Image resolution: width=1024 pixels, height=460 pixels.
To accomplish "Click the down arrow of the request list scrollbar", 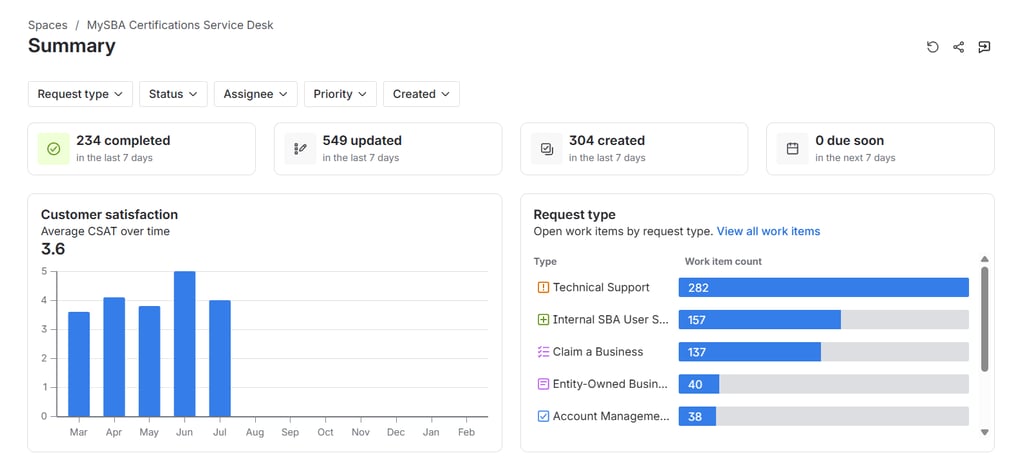I will point(985,432).
